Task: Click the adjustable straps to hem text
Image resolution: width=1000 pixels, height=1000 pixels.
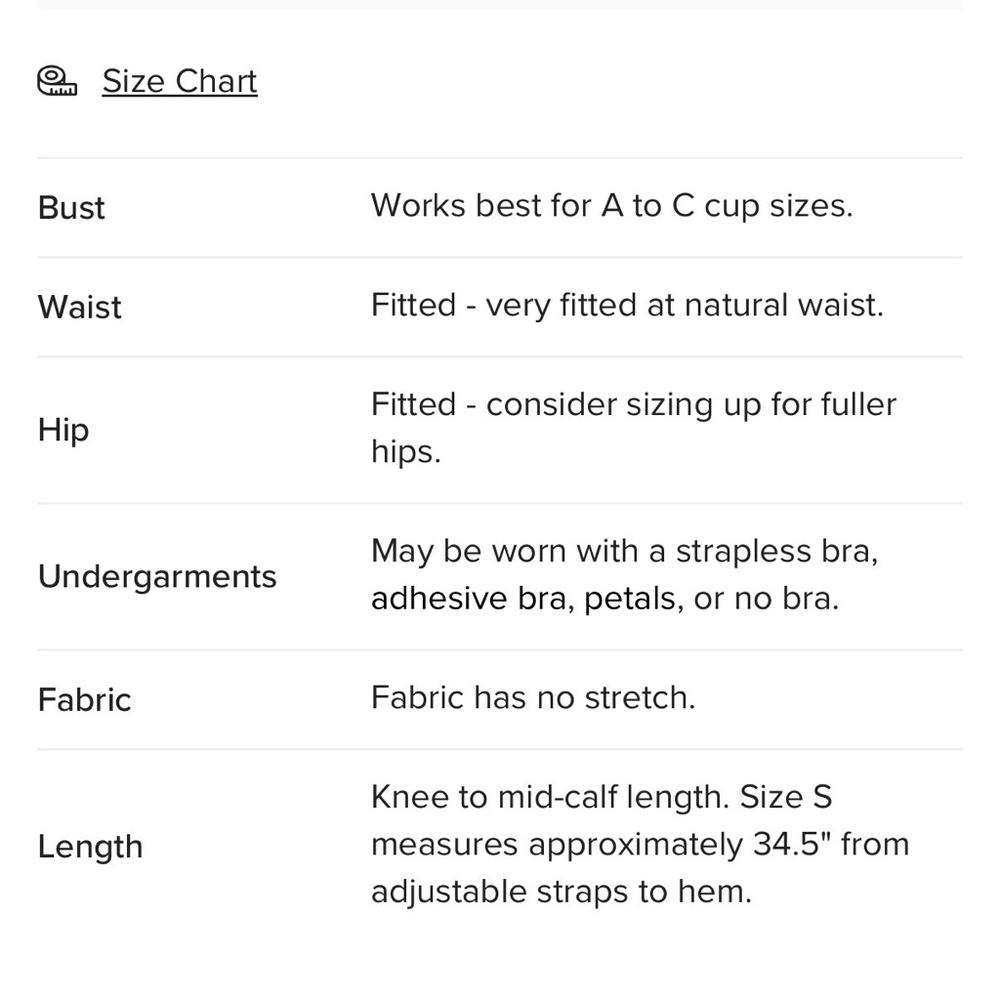Action: [x=561, y=892]
